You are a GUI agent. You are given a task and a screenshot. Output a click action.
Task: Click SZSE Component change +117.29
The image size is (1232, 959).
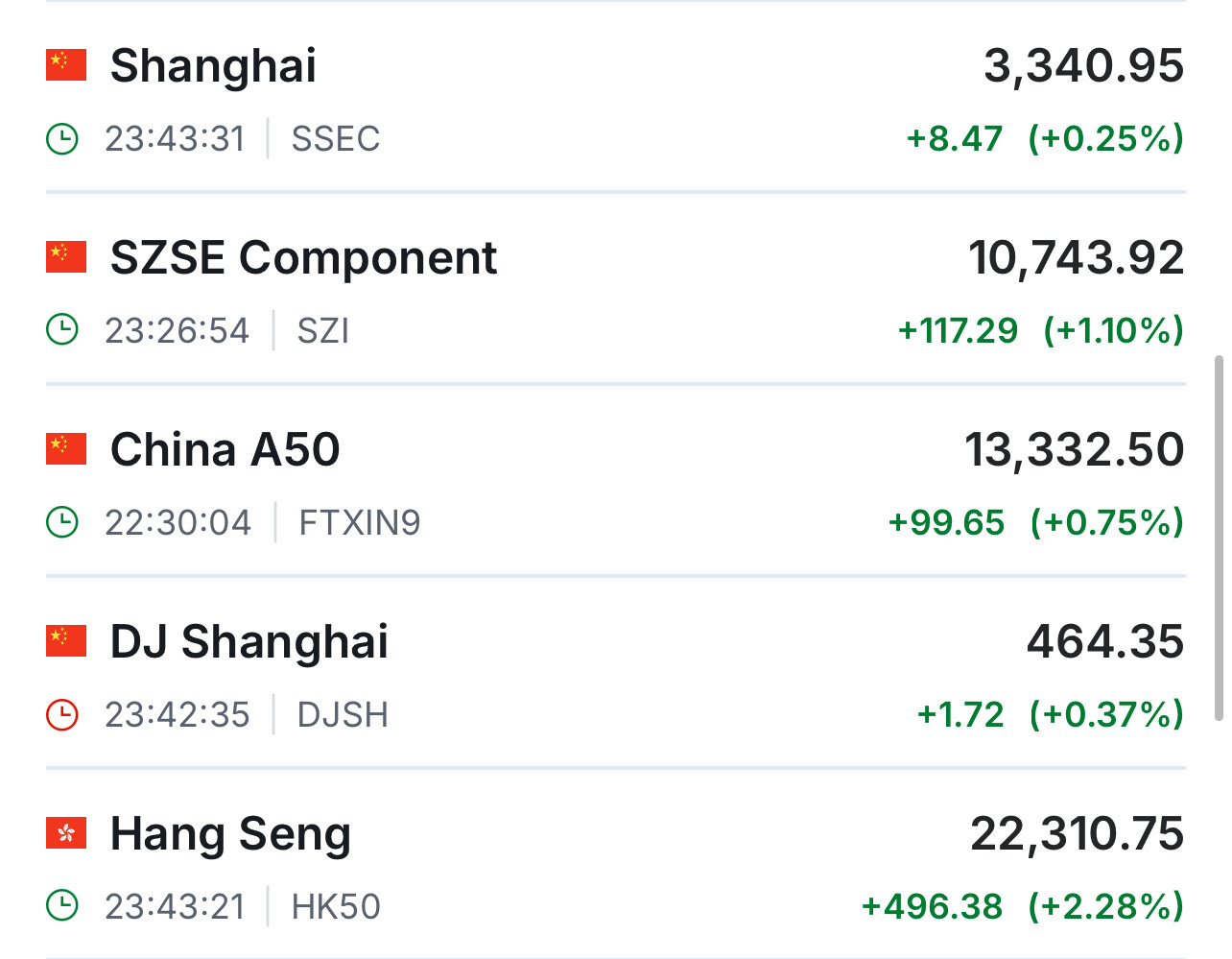click(x=958, y=331)
